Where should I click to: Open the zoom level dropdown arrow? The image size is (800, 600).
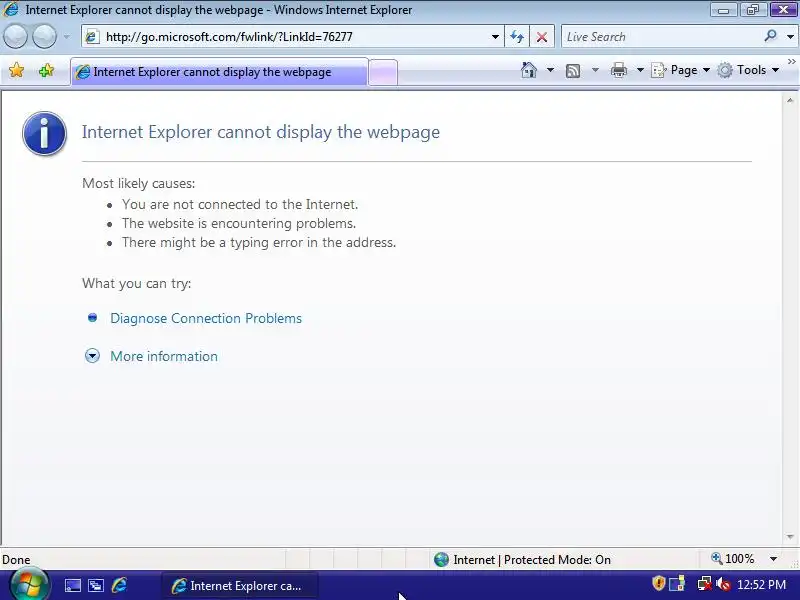[773, 559]
